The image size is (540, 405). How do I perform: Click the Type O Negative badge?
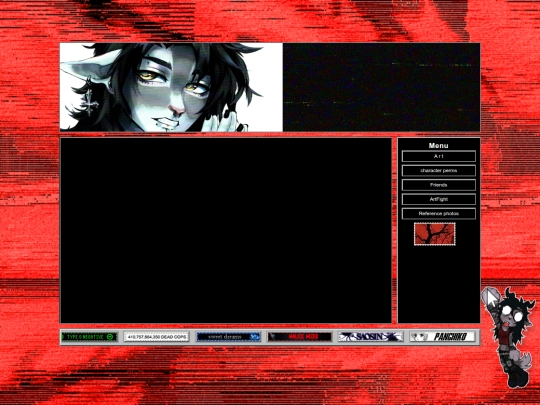pos(90,336)
